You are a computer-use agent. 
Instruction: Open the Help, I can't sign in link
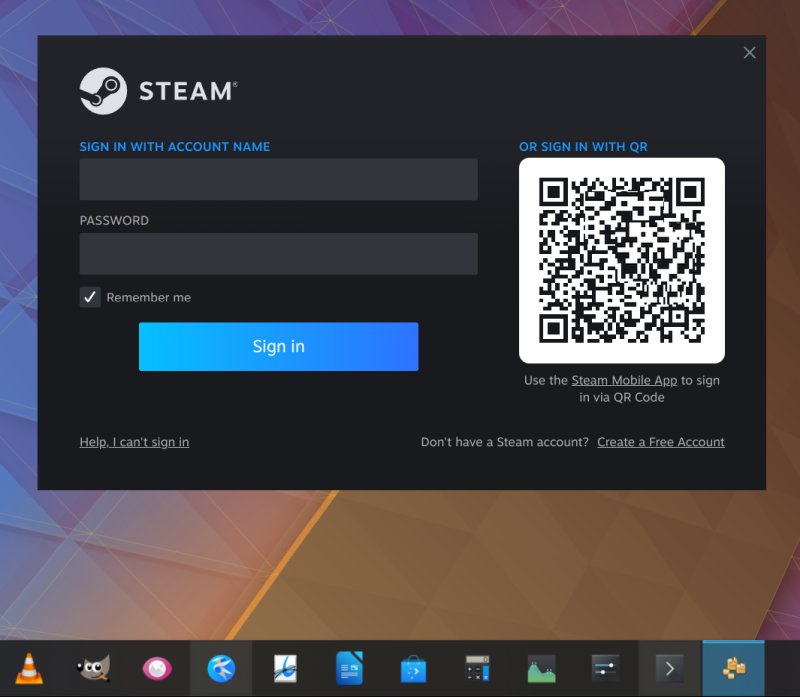134,442
